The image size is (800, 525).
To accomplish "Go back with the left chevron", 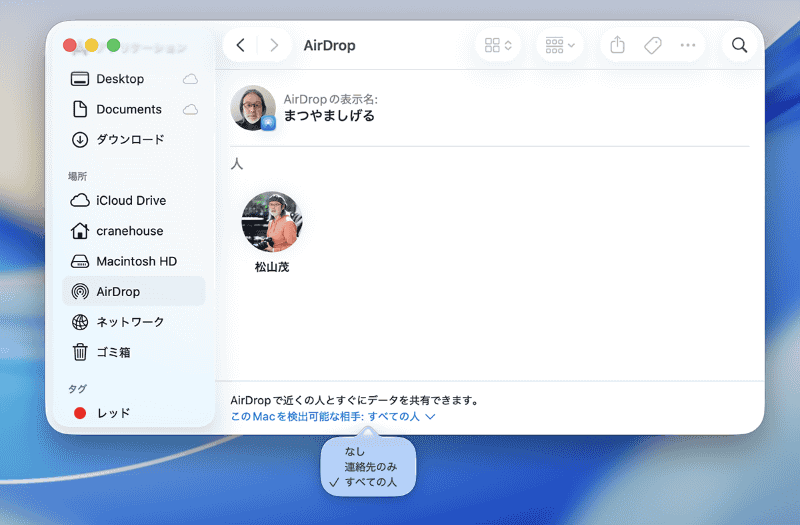I will click(x=241, y=45).
